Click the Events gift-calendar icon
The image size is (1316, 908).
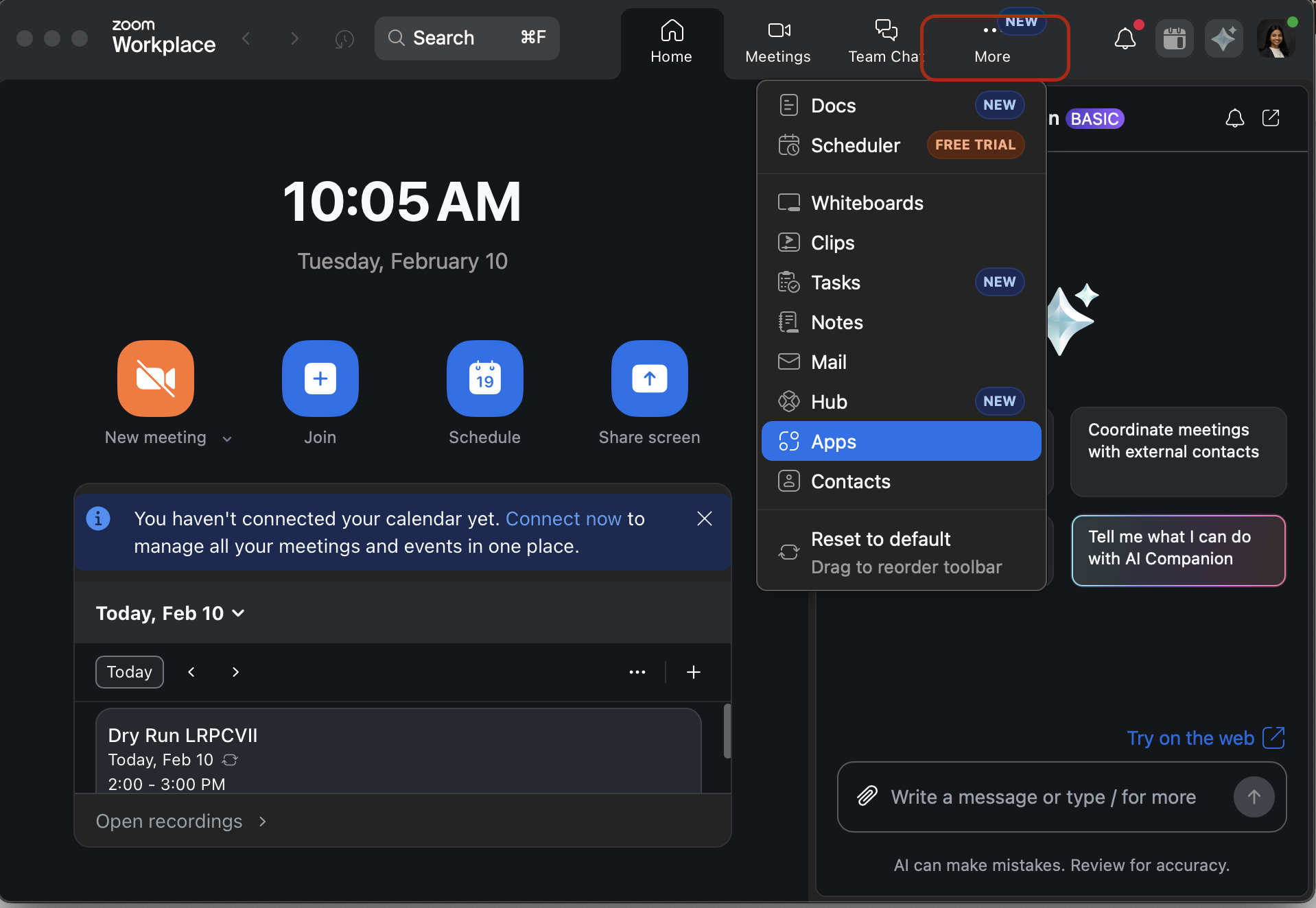[x=1174, y=38]
